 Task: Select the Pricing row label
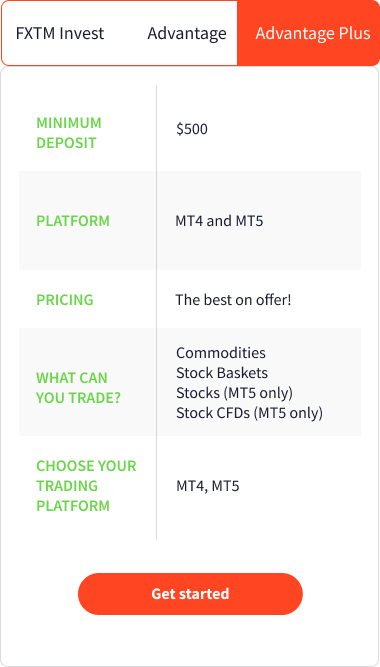click(65, 299)
